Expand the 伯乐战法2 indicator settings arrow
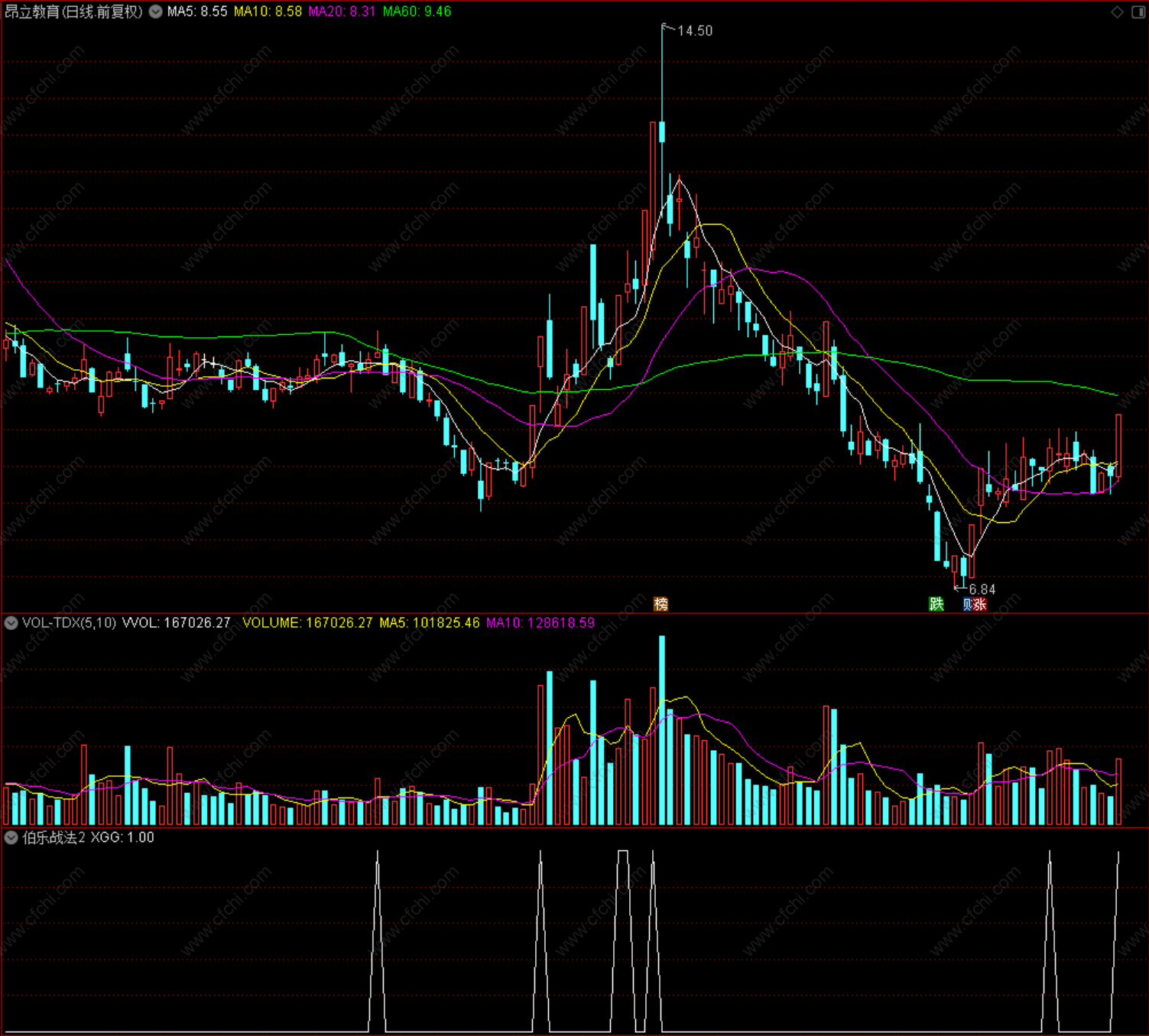 [x=11, y=838]
